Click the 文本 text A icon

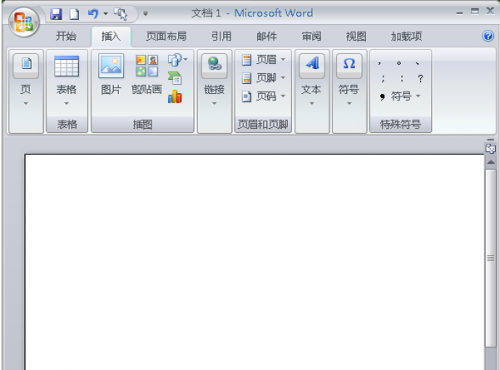(312, 66)
